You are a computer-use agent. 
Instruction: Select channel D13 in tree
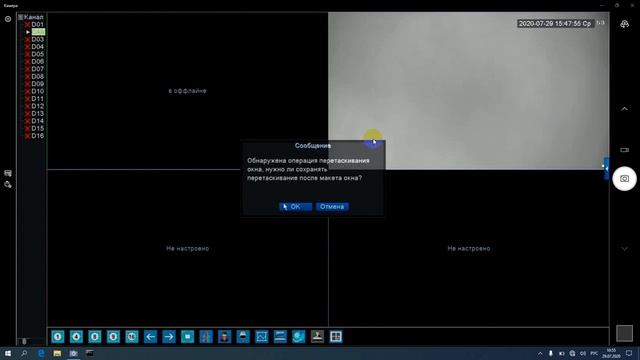click(37, 113)
